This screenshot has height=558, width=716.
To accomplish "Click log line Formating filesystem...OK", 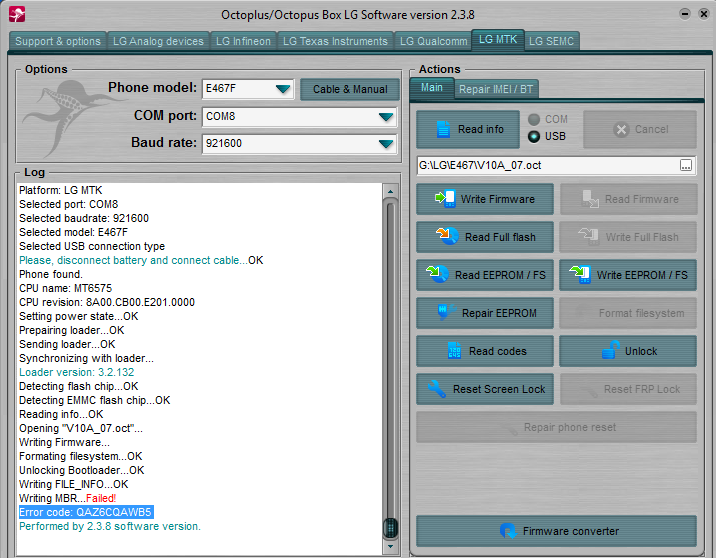I will 80,456.
